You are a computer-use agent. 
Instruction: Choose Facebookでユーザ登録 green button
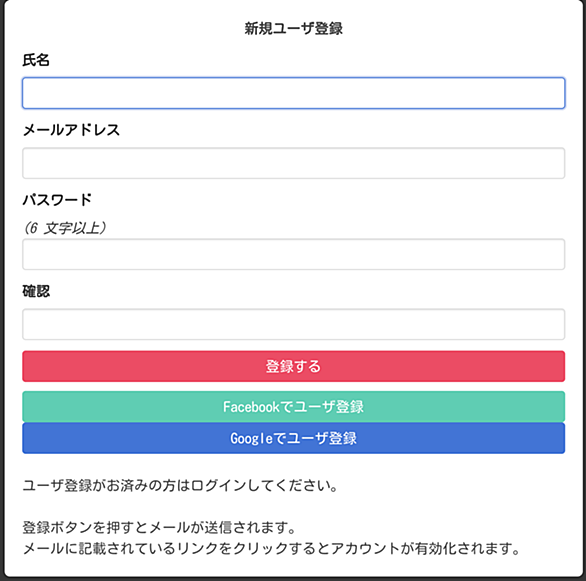tap(293, 407)
